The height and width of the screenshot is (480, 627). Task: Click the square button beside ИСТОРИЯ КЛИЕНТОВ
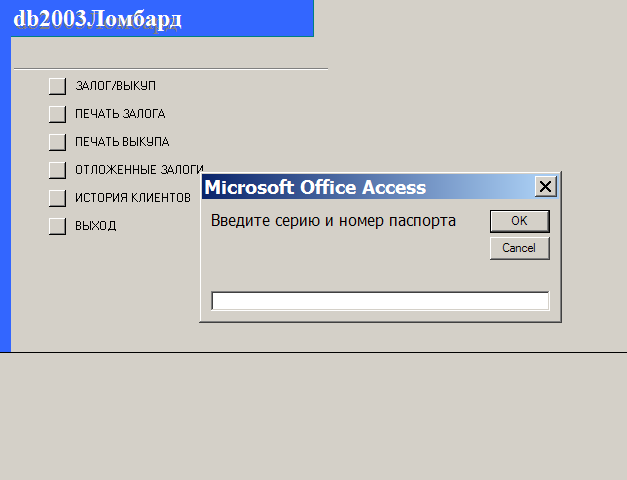(58, 198)
